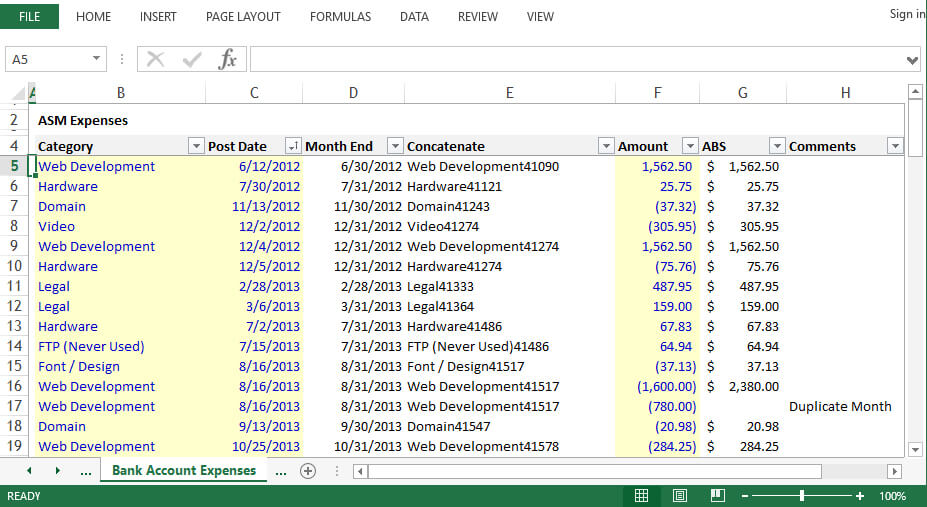The height and width of the screenshot is (507, 927).
Task: Expand the formula bar chevron
Action: pyautogui.click(x=912, y=60)
